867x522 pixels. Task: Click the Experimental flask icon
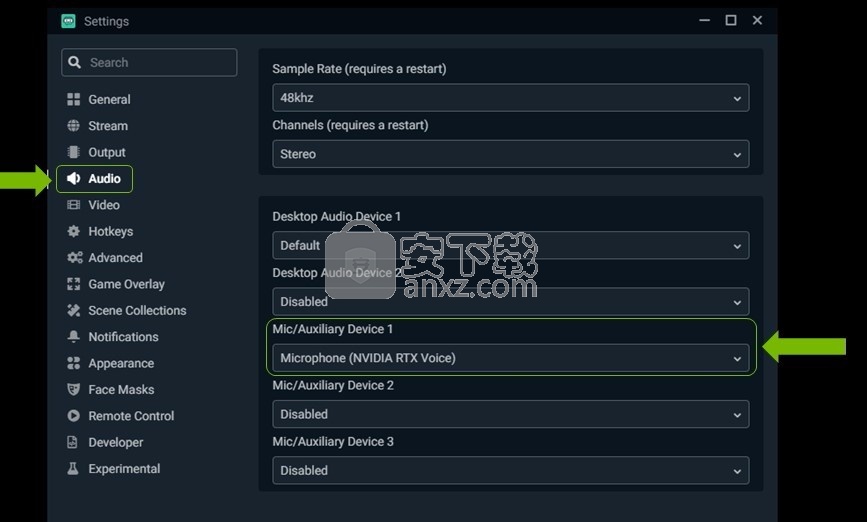73,469
